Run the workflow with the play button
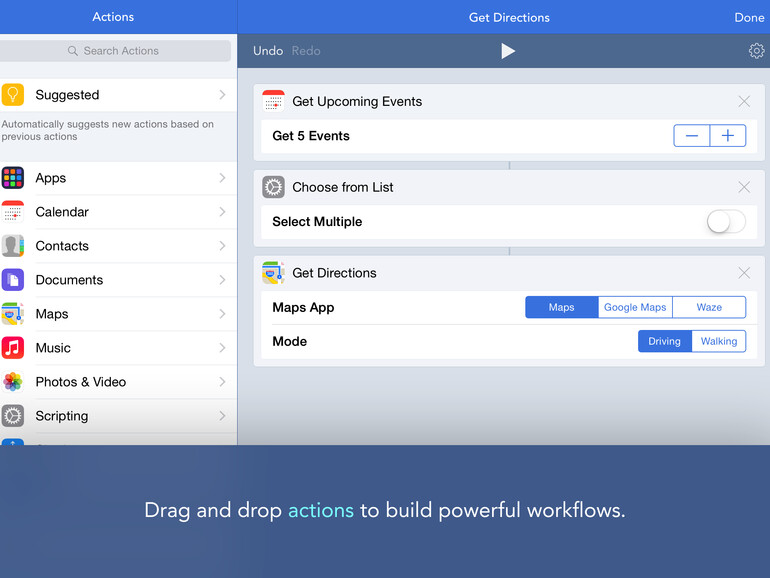Image resolution: width=770 pixels, height=578 pixels. (x=508, y=51)
